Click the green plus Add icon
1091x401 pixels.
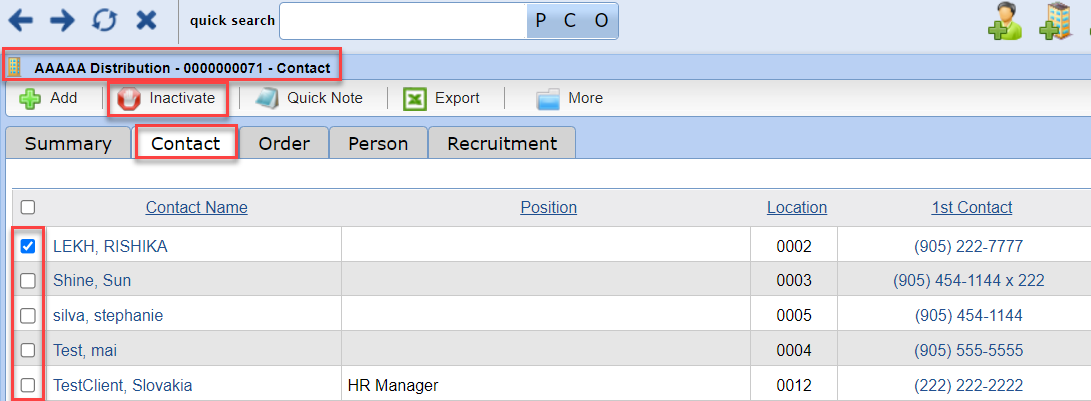(30, 99)
